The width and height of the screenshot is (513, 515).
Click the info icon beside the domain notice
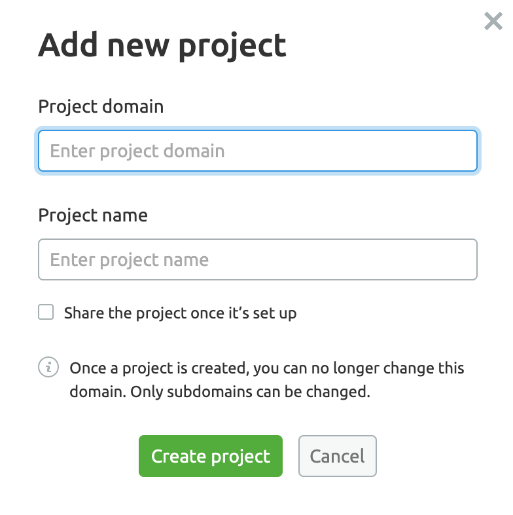click(48, 367)
